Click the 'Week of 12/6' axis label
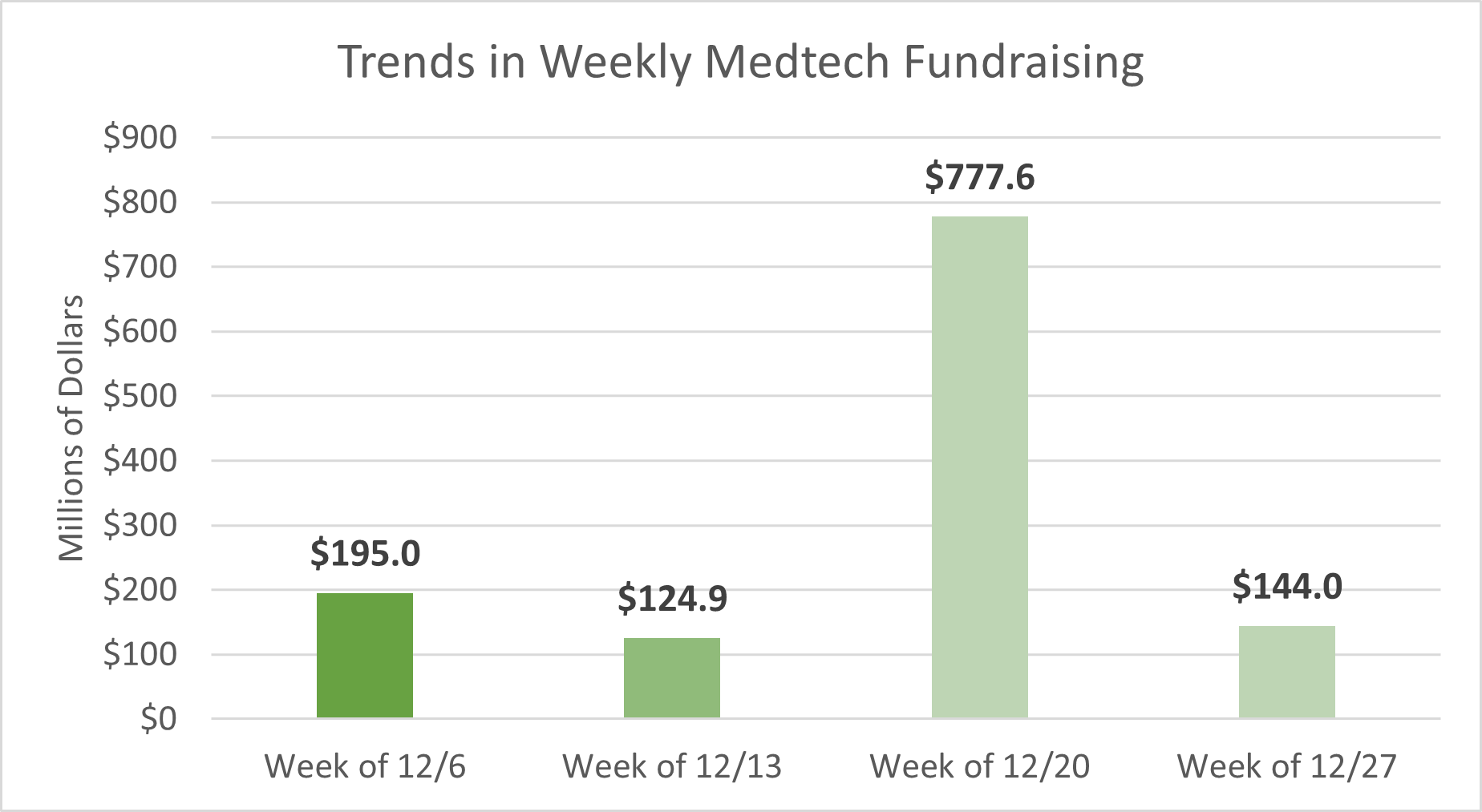Viewport: 1482px width, 812px height. (x=365, y=766)
